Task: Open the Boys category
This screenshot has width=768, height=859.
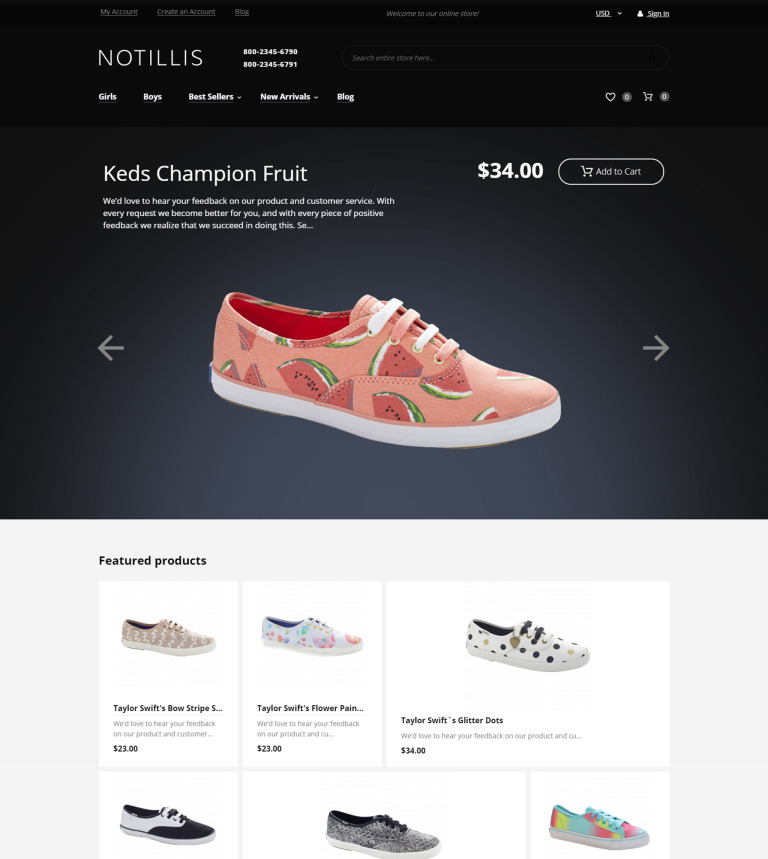Action: click(152, 97)
